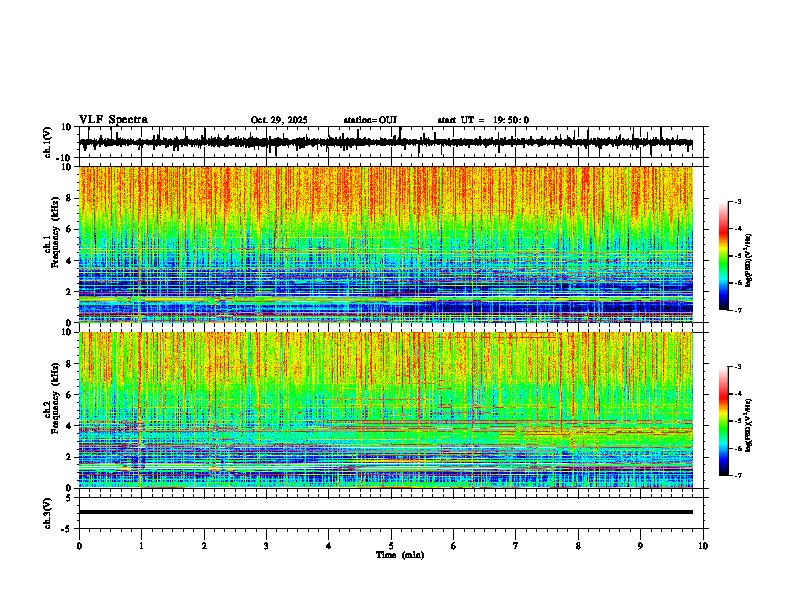792x612 pixels.
Task: Click the flat black ch.3 trace line
Action: tap(386, 512)
